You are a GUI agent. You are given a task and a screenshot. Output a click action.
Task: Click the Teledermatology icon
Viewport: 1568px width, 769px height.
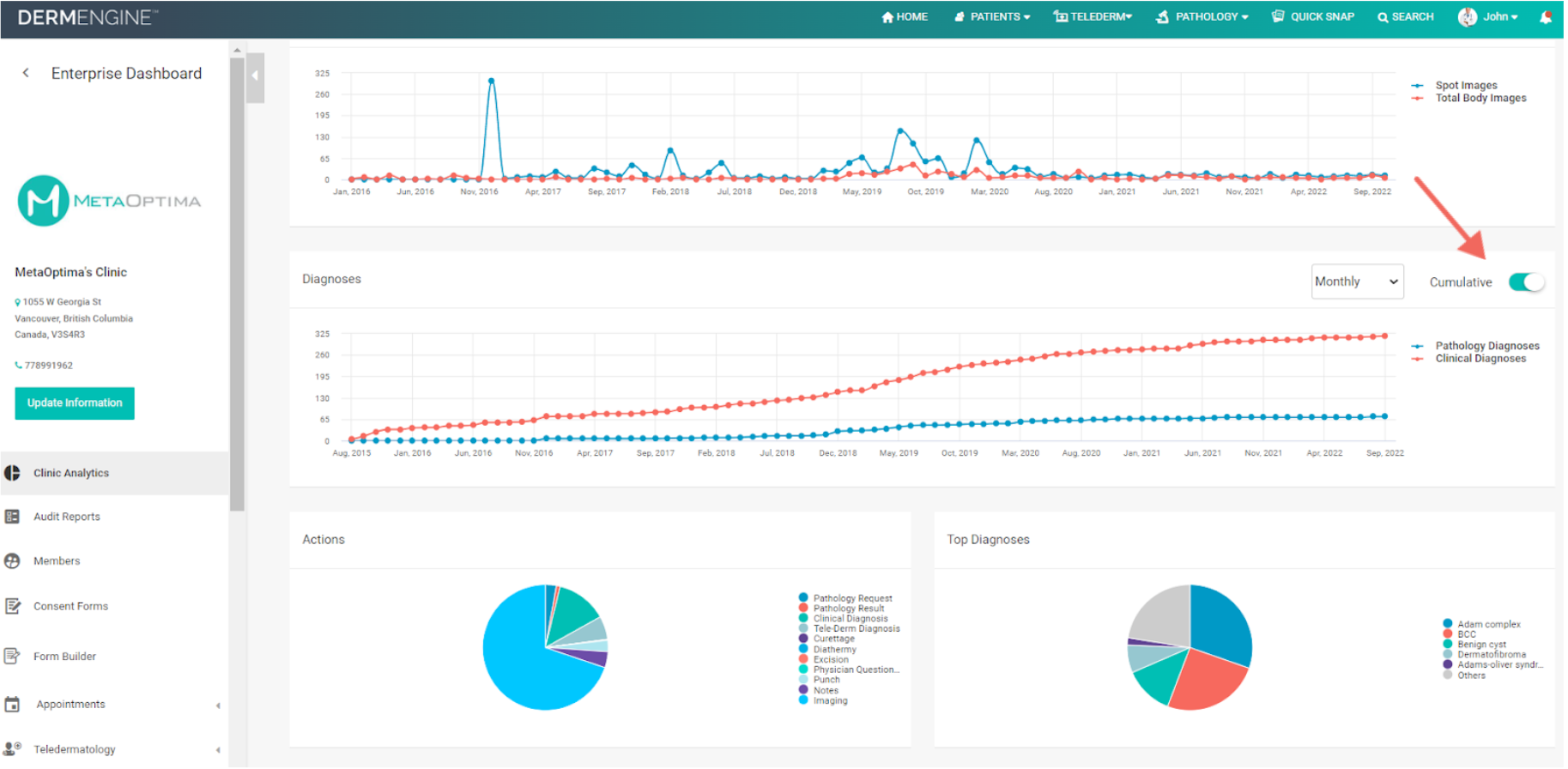coord(12,749)
